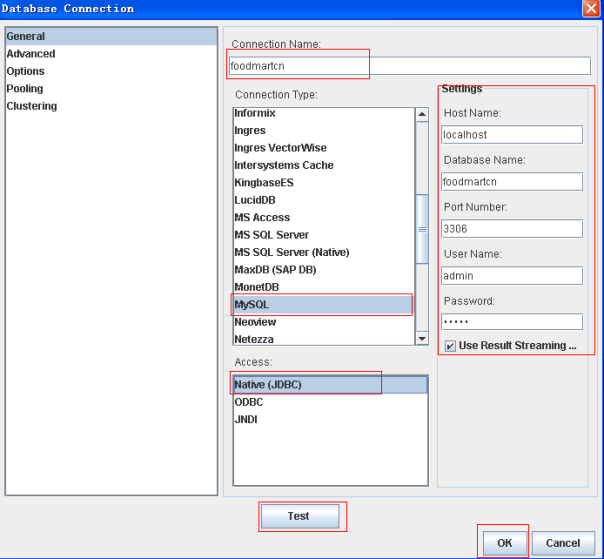
Task: Click the Password field
Action: tap(512, 321)
